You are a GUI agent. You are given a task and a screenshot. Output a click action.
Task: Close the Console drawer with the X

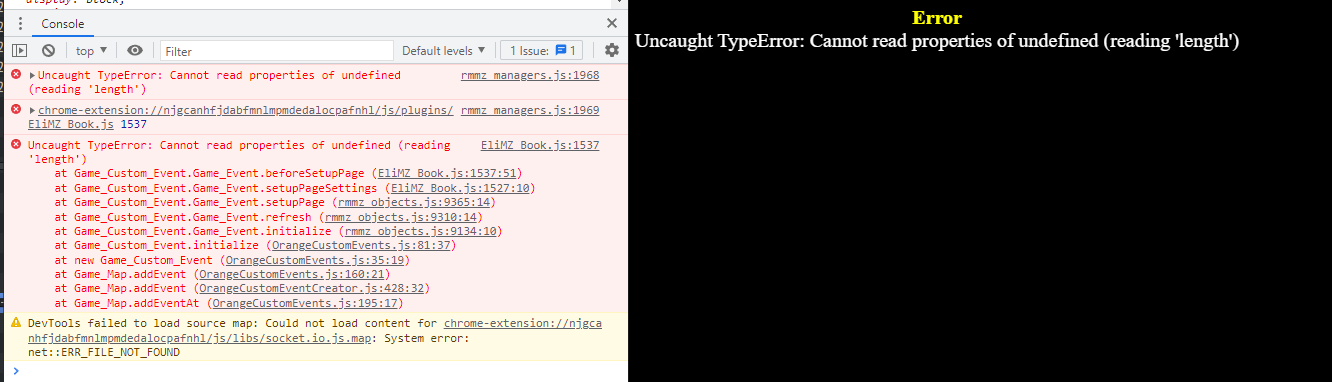pyautogui.click(x=612, y=23)
